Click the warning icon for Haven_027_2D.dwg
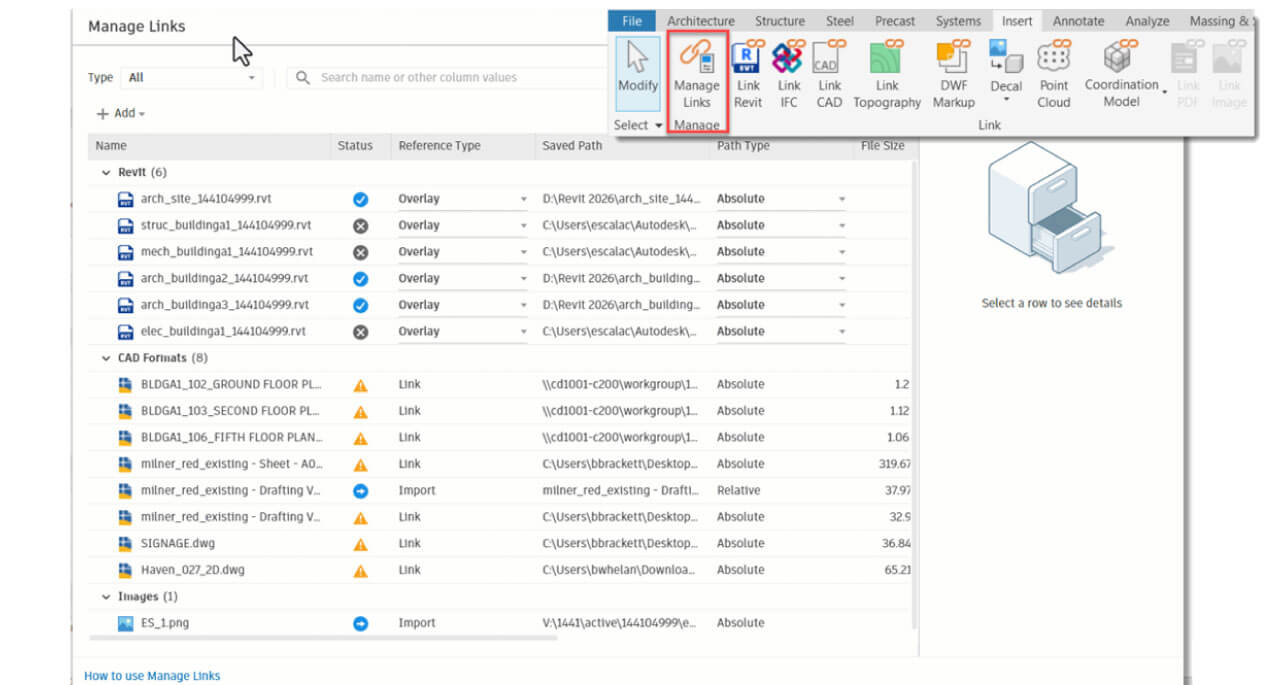Screen dimensions: 1267x685 coord(361,571)
